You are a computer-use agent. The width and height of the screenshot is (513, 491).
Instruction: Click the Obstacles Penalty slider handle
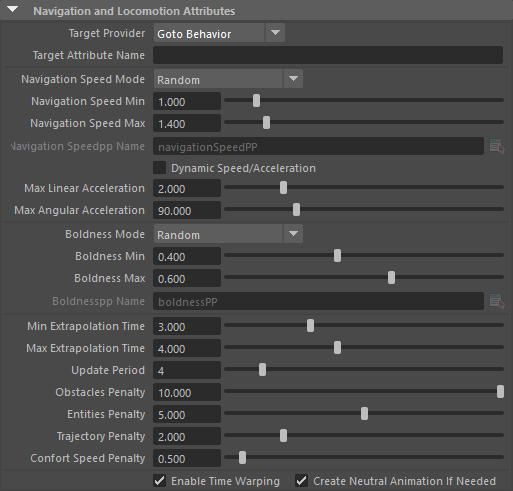pos(500,392)
